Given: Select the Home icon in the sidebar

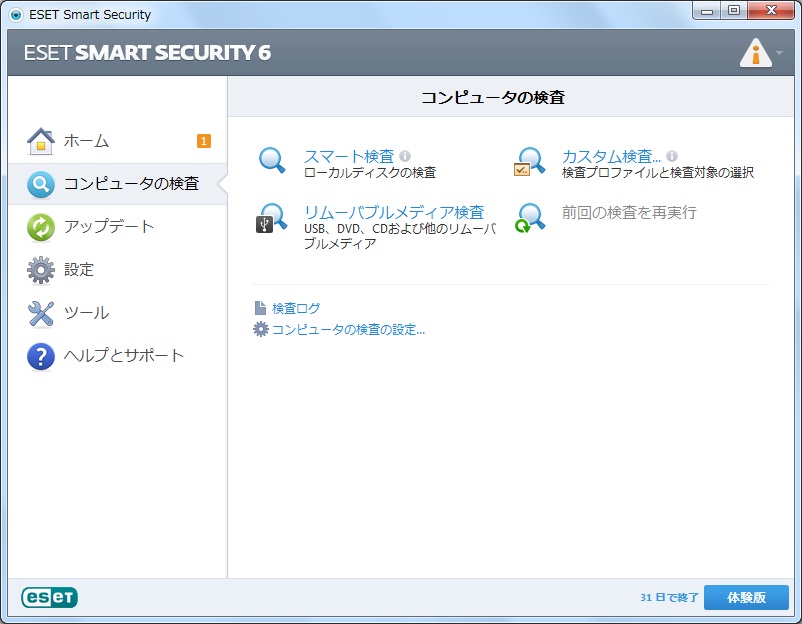Looking at the screenshot, I should (x=40, y=140).
